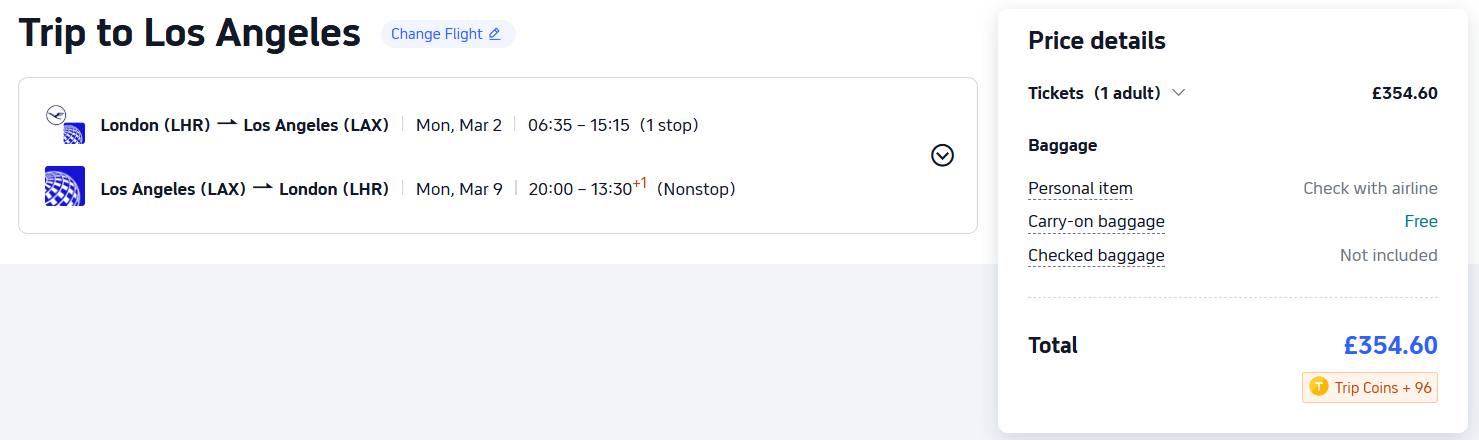The width and height of the screenshot is (1479, 440).
Task: Expand the Tickets (1 adult) price breakdown
Action: pos(1094,93)
